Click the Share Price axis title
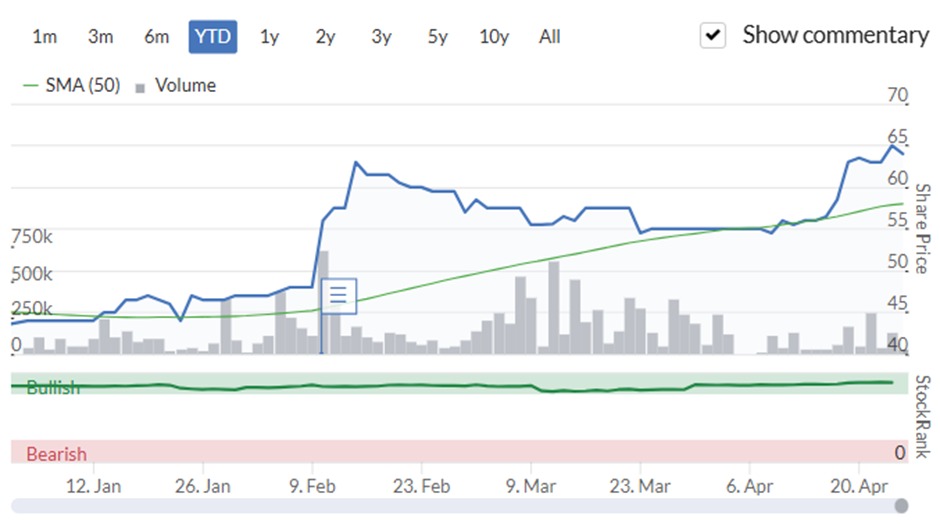Viewport: 940px width, 526px height. [x=923, y=229]
